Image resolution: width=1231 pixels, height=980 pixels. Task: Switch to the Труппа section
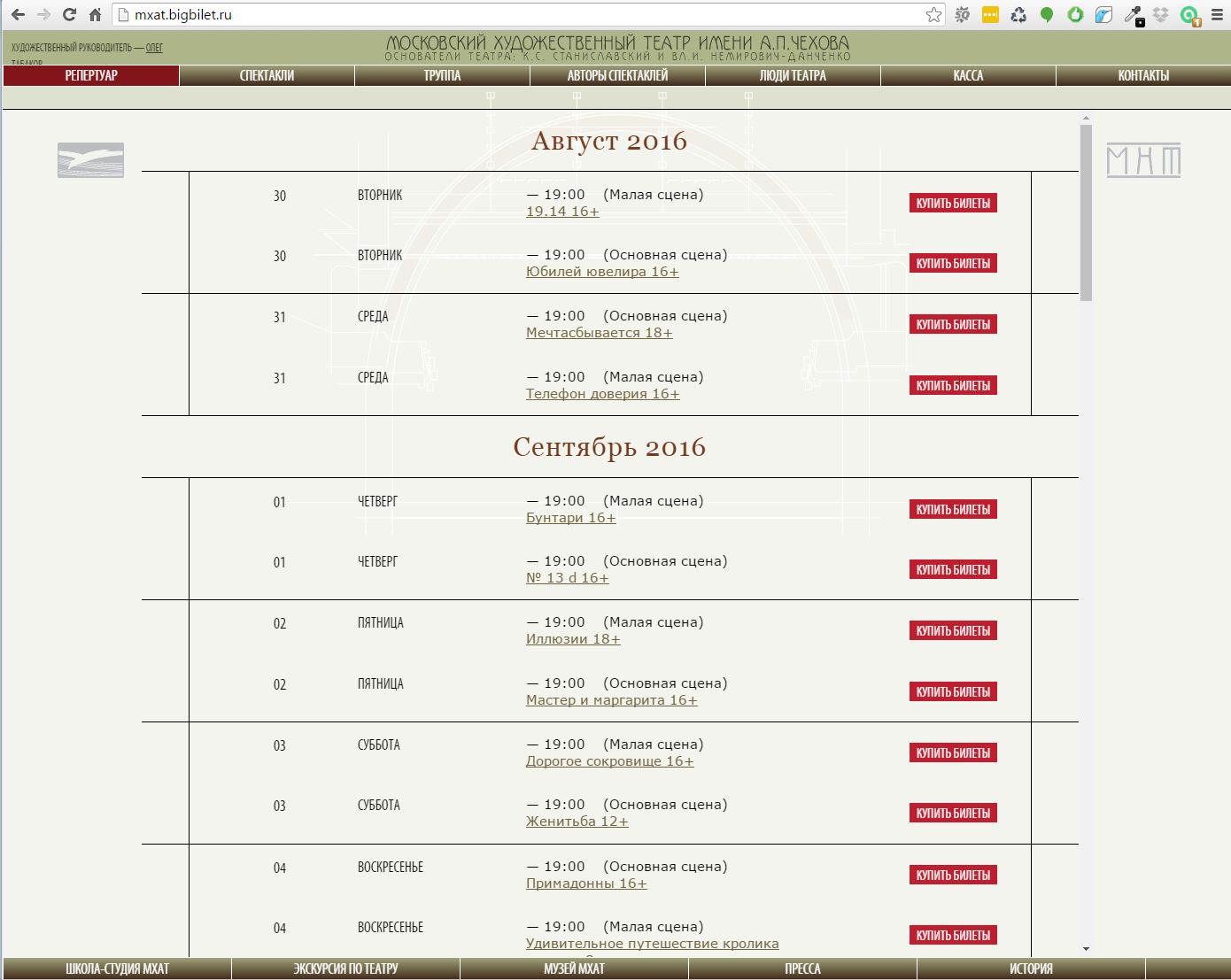(x=442, y=76)
